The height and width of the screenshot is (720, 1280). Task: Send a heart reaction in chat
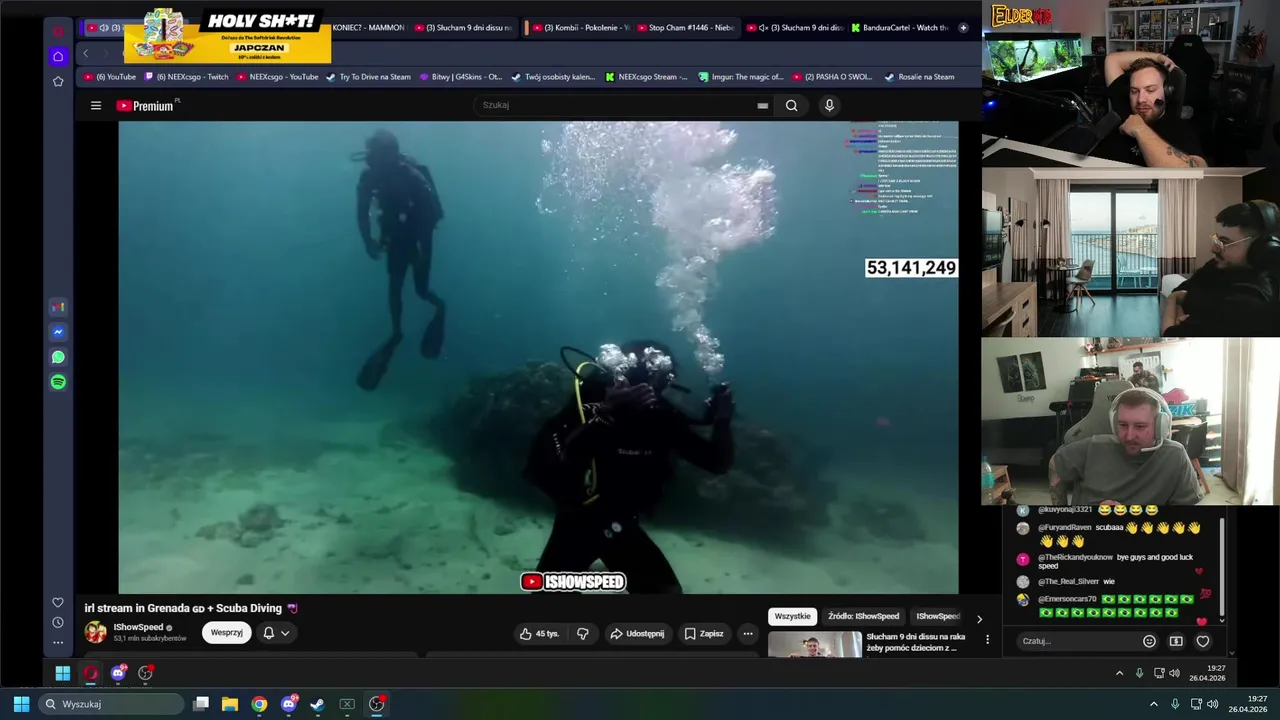[x=1203, y=641]
